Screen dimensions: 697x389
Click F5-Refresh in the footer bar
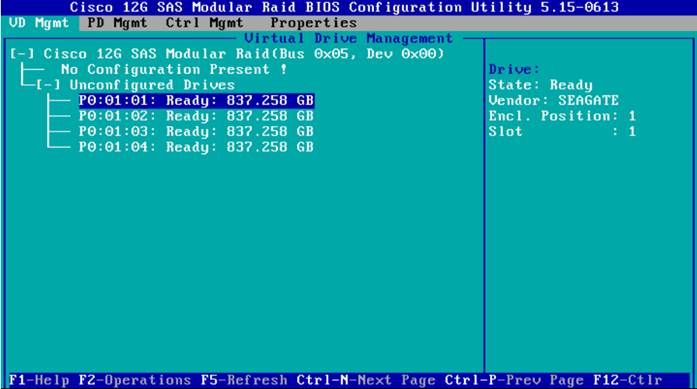point(244,381)
